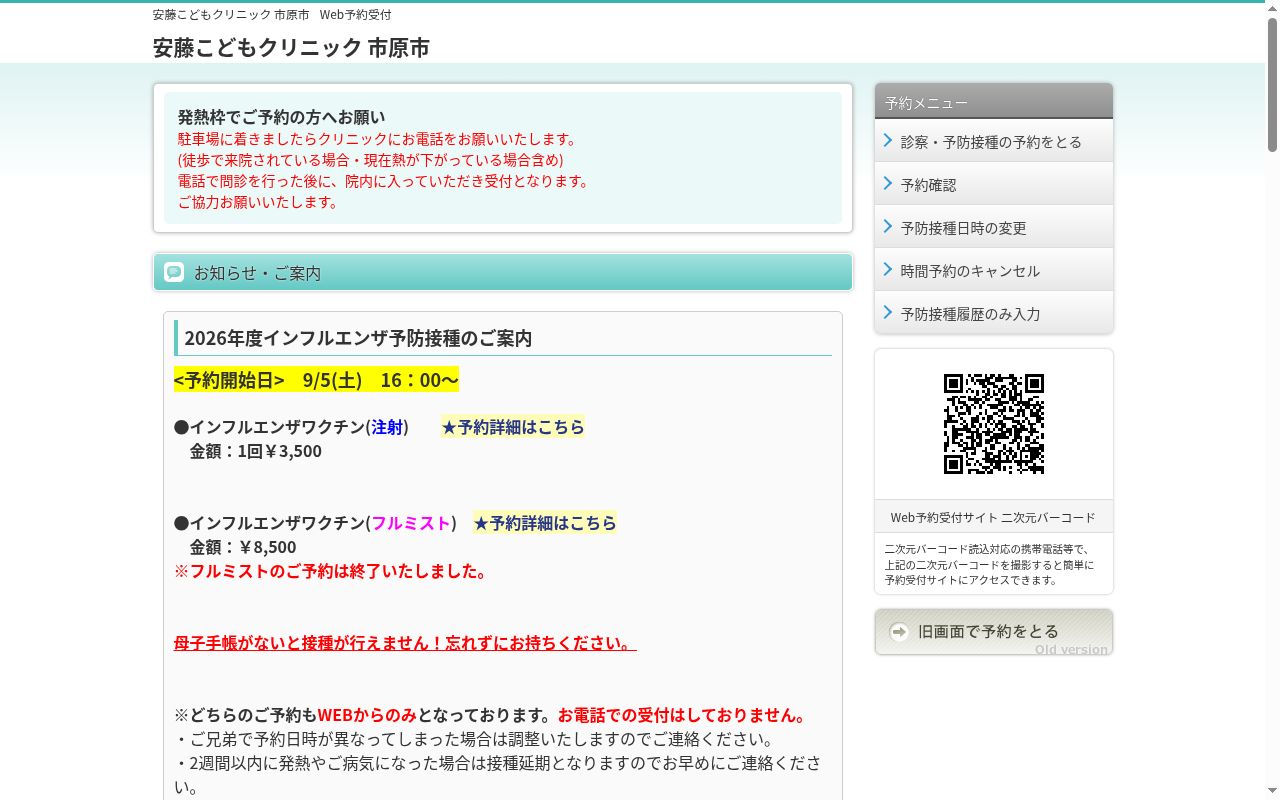The image size is (1280, 800).
Task: Click 安藤こどもクリニック 市原市 site title
Action: pyautogui.click(x=291, y=48)
